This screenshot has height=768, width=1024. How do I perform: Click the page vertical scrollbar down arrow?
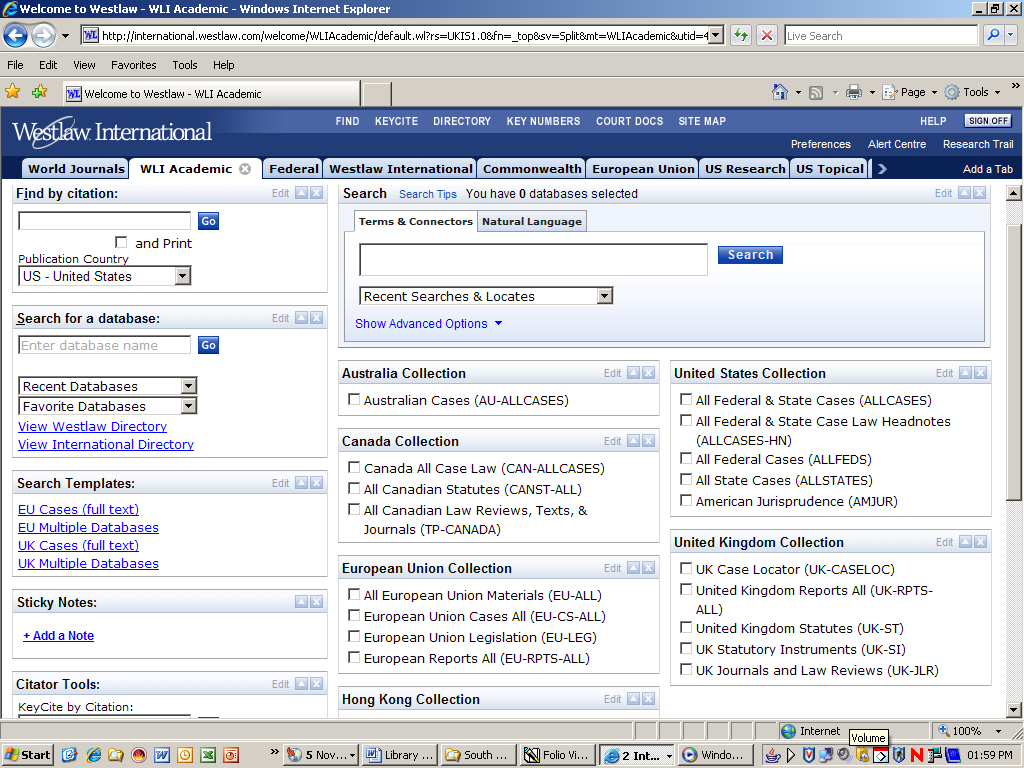1013,710
